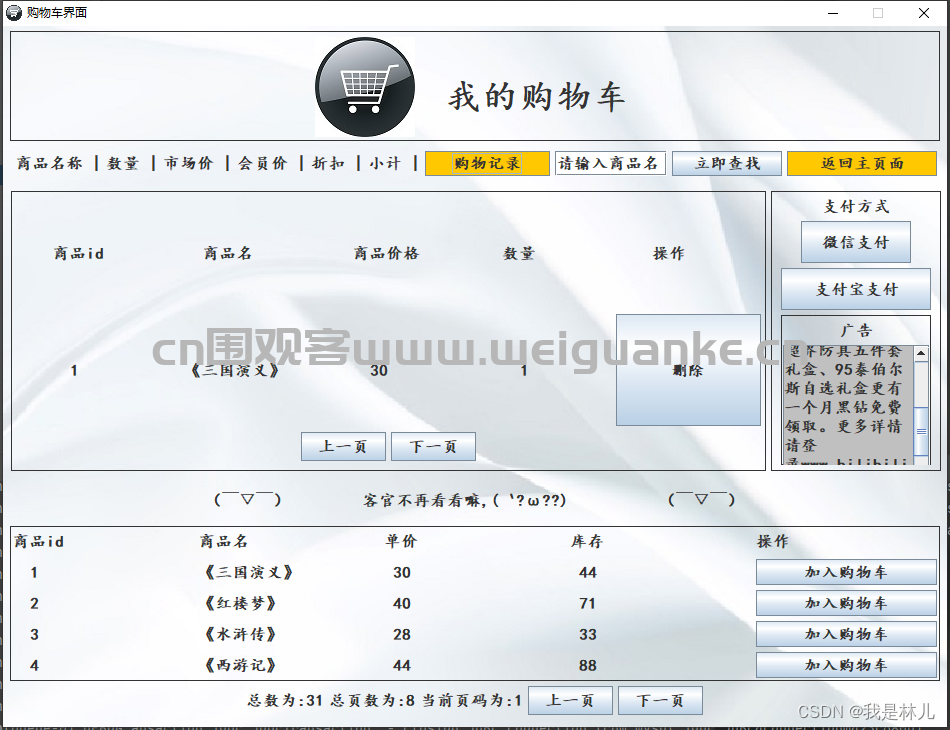
Task: Click the 折扣 header label
Action: coord(328,163)
